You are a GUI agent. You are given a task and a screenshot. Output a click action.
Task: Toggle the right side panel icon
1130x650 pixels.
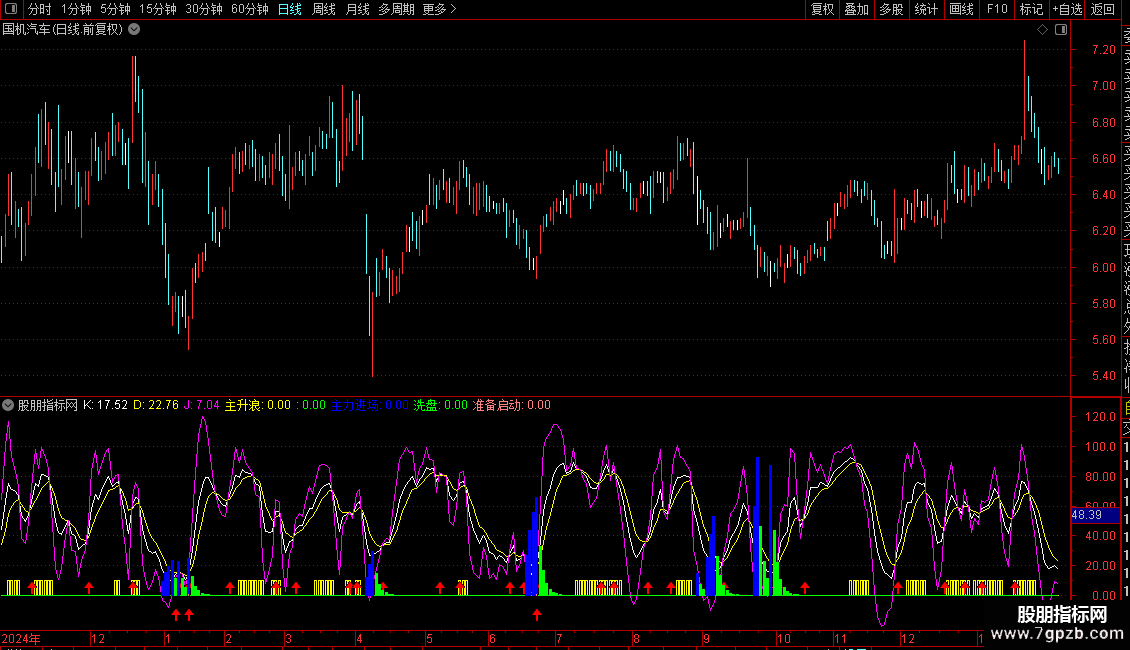point(1061,30)
